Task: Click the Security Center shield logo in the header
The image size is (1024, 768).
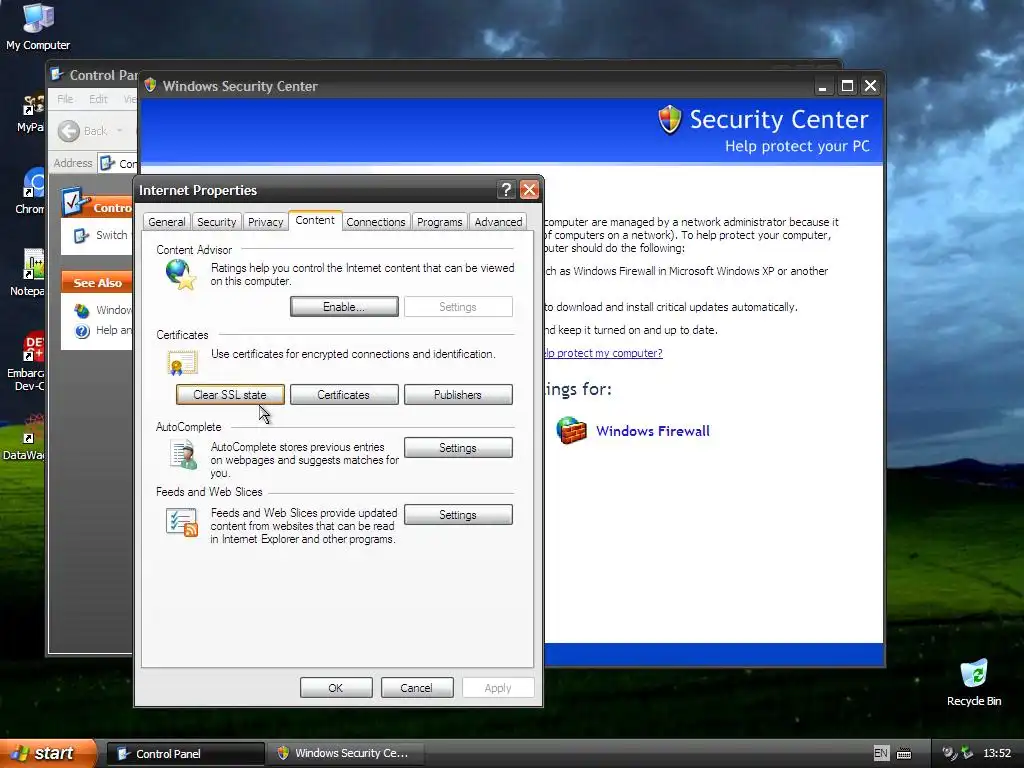Action: point(669,120)
